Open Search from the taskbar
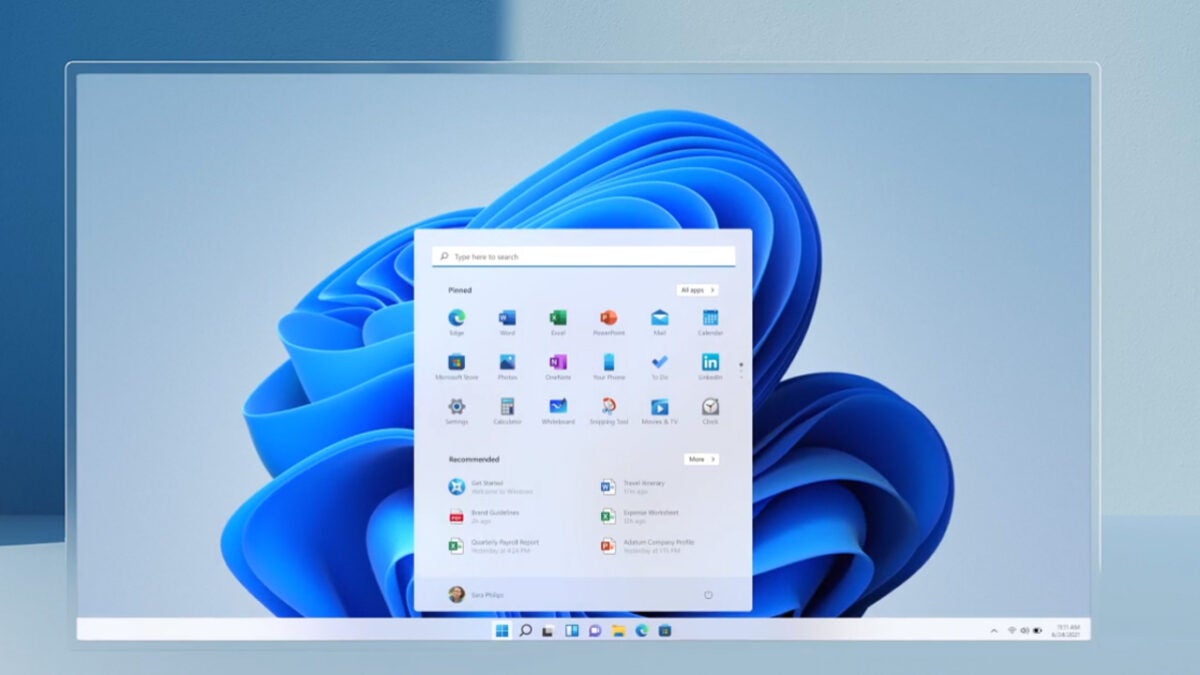The width and height of the screenshot is (1200, 675). coord(525,630)
